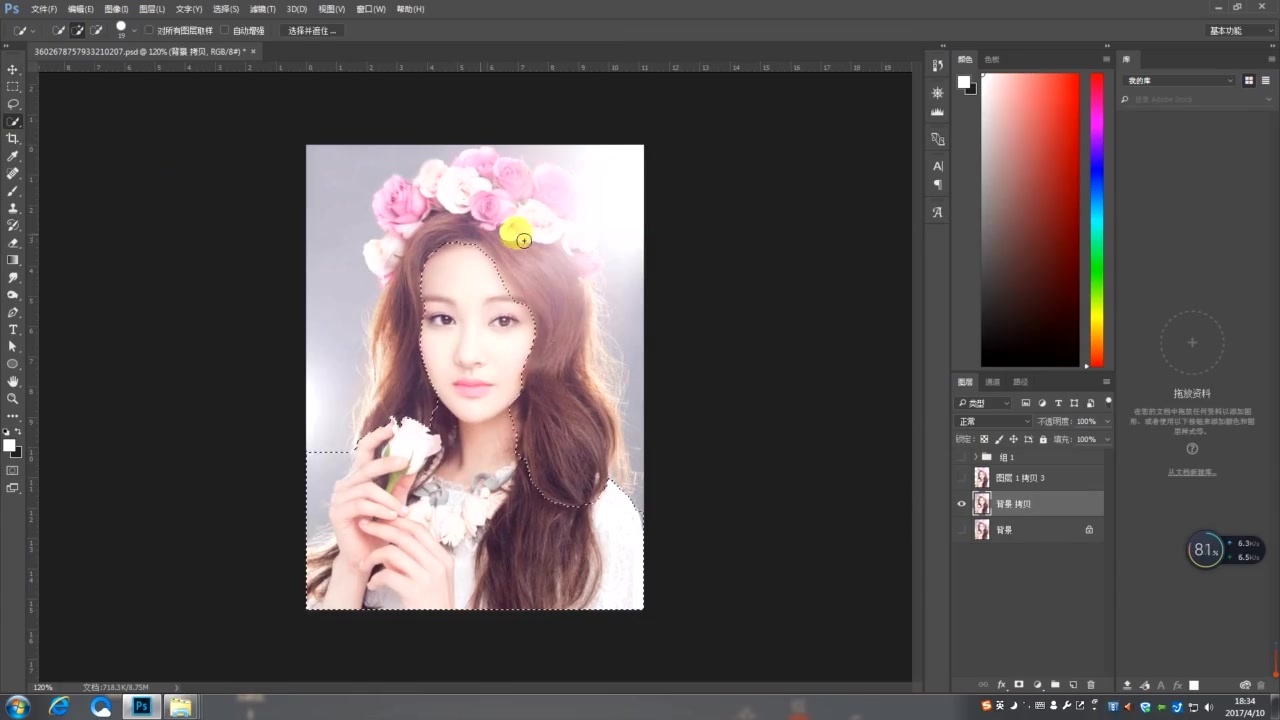The height and width of the screenshot is (720, 1280).
Task: Select the Ellipse shape tool
Action: [13, 364]
